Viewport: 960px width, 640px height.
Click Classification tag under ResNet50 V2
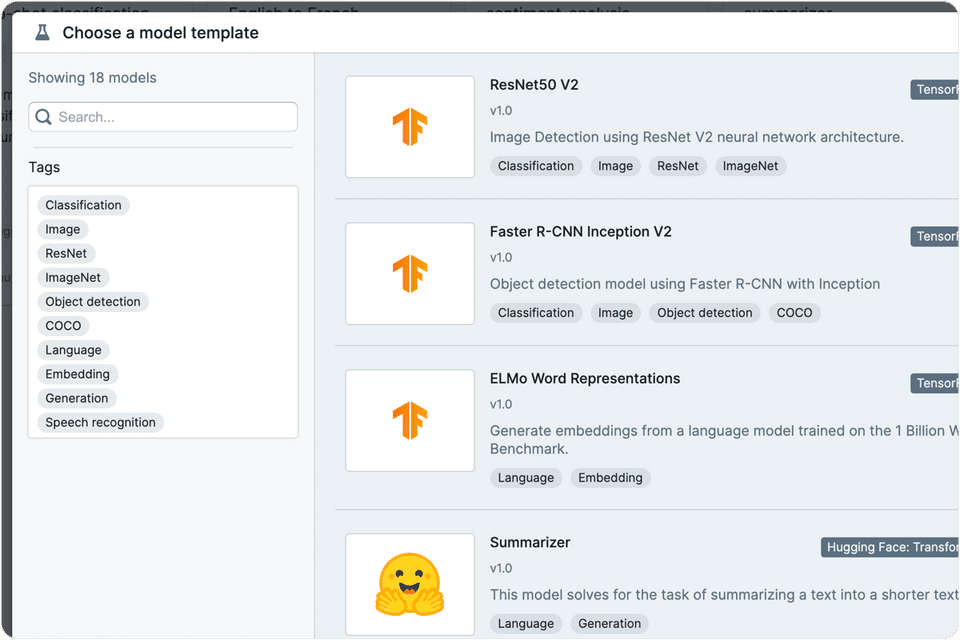pyautogui.click(x=536, y=166)
